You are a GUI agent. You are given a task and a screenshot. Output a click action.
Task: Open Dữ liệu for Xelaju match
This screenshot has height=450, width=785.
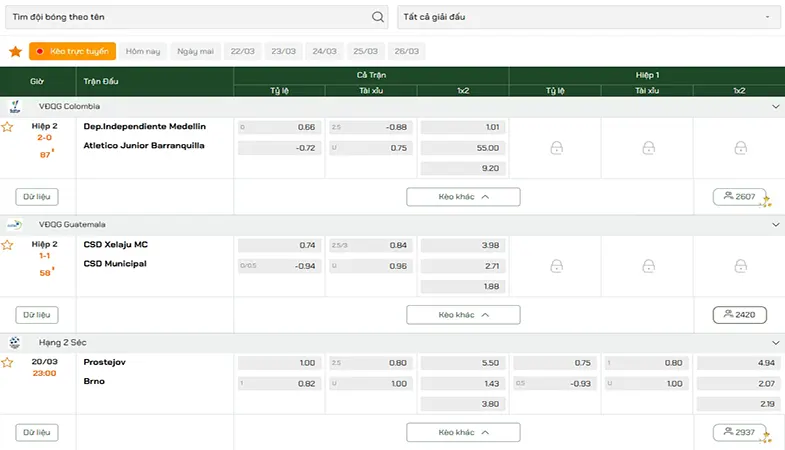coord(37,315)
